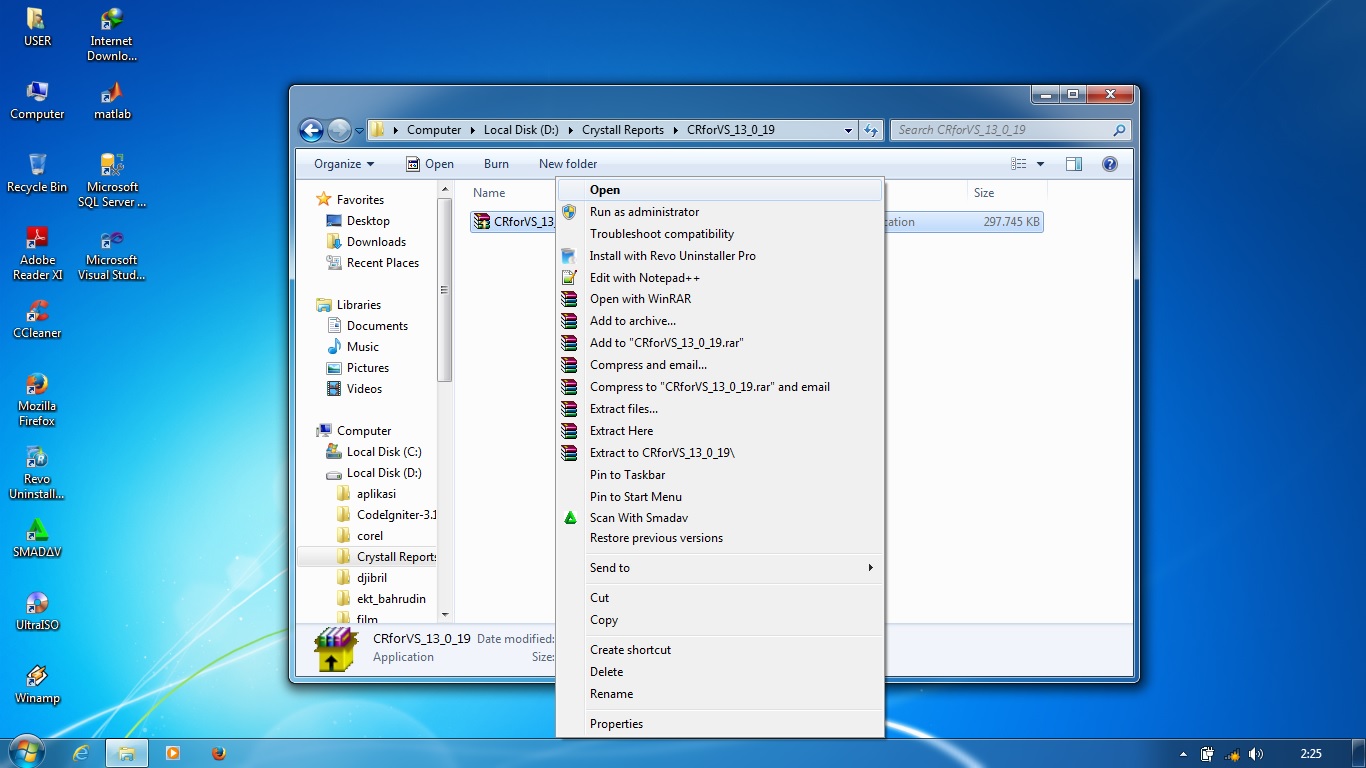Select the djibril folder in tree
1366x768 pixels.
click(371, 578)
